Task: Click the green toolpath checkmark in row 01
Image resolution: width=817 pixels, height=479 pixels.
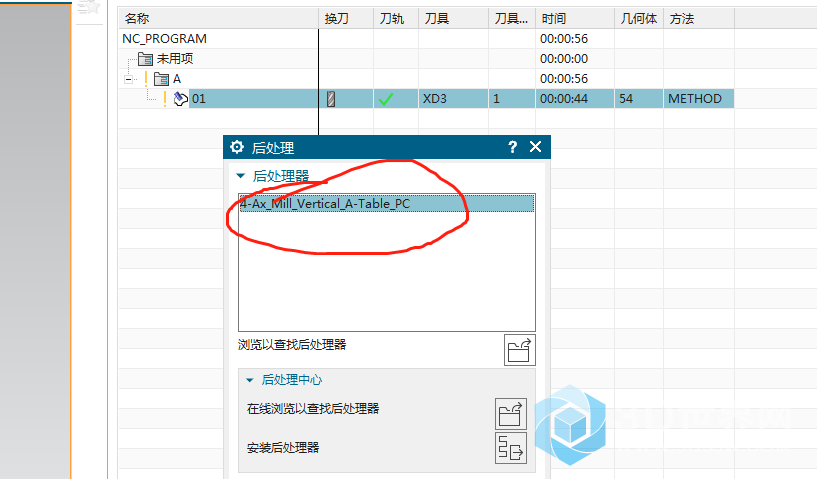Action: pyautogui.click(x=386, y=99)
